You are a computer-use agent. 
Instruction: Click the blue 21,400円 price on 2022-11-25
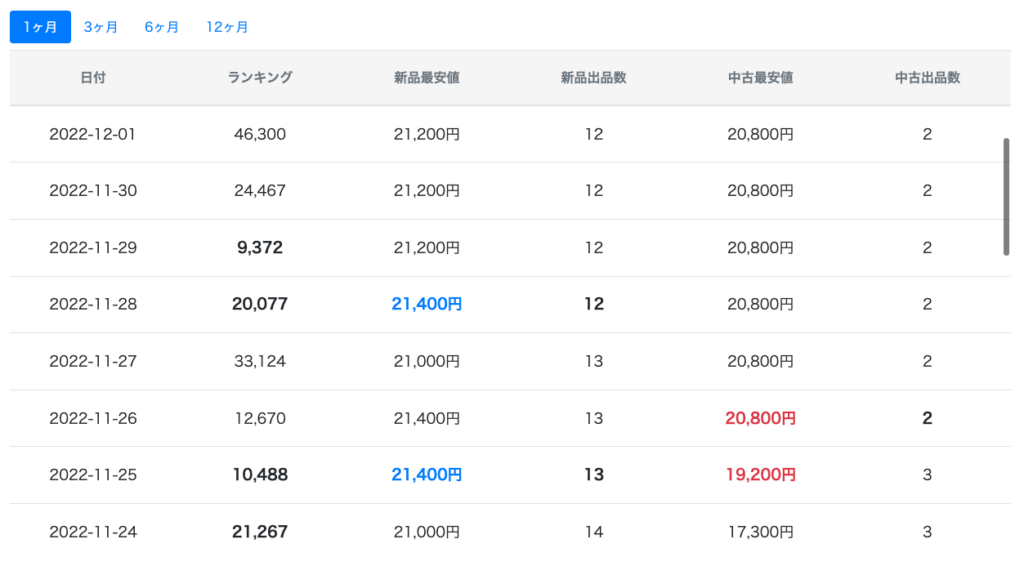(x=426, y=475)
